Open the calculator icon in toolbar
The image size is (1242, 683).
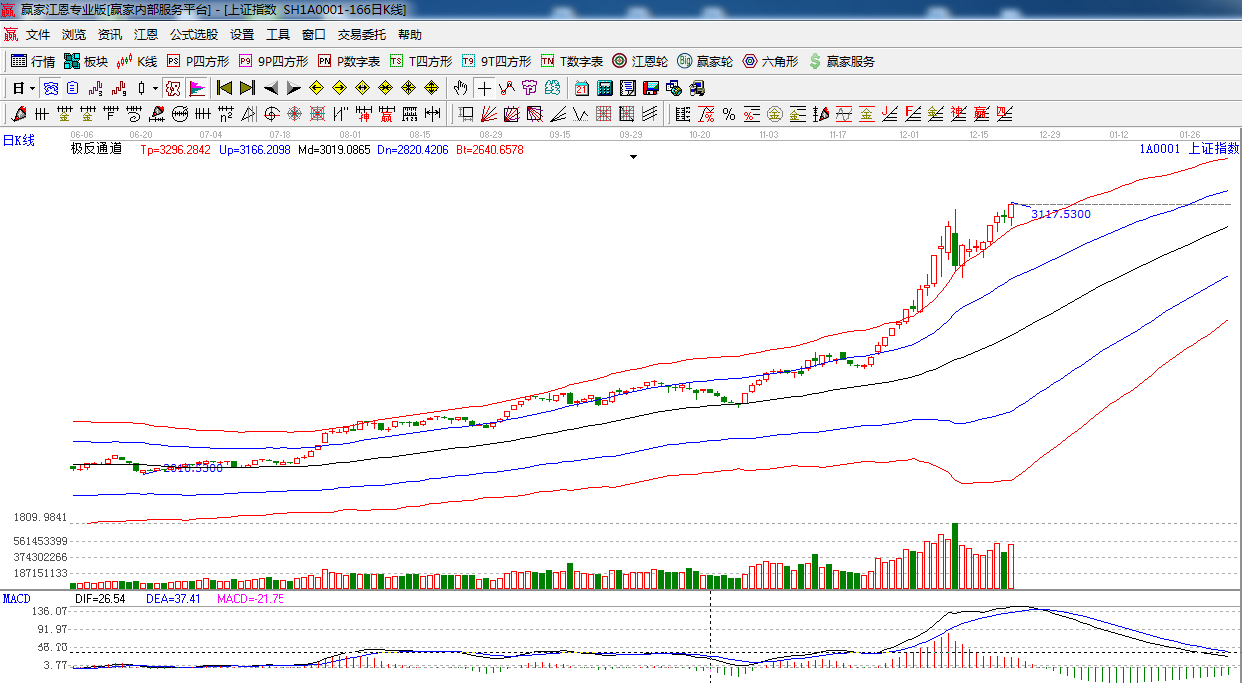pyautogui.click(x=604, y=88)
